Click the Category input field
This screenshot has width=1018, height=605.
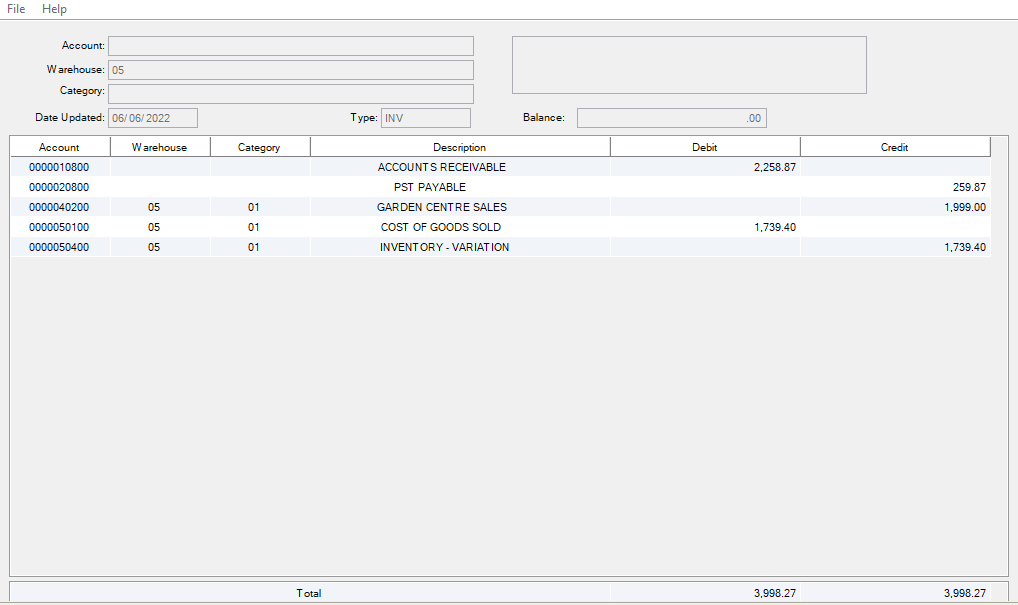pos(290,94)
